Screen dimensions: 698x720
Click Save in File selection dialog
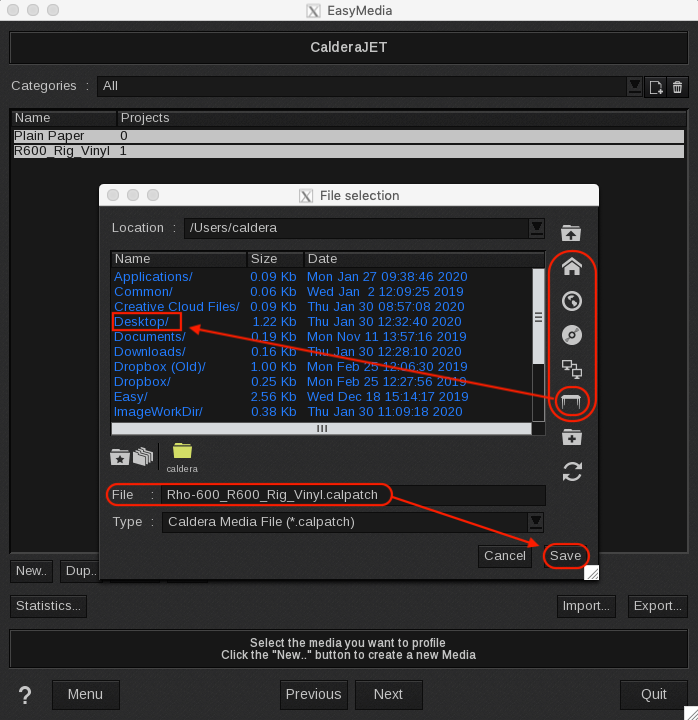pos(565,556)
